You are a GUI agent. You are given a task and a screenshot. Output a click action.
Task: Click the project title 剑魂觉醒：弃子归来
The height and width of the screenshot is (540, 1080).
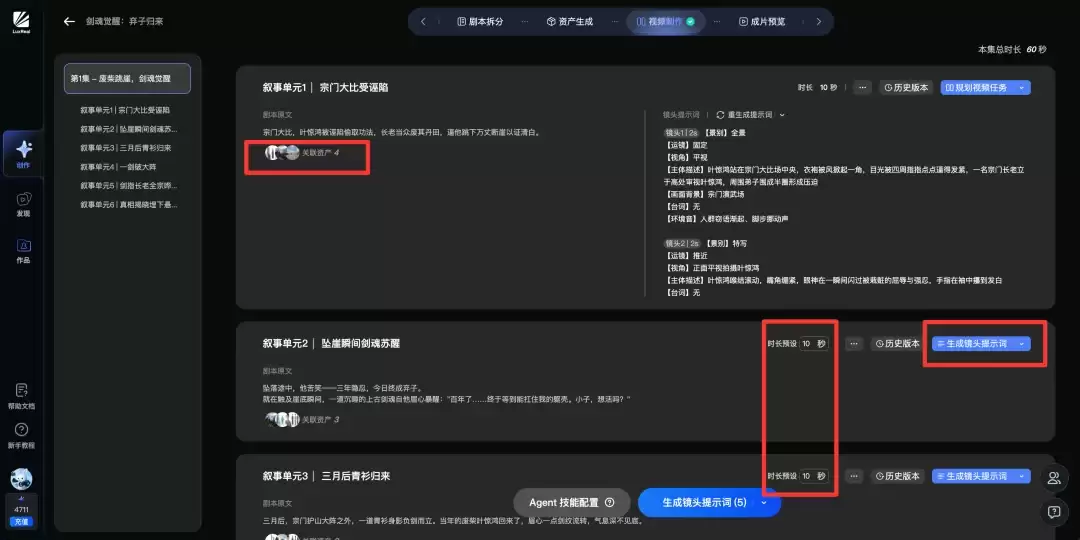[125, 21]
